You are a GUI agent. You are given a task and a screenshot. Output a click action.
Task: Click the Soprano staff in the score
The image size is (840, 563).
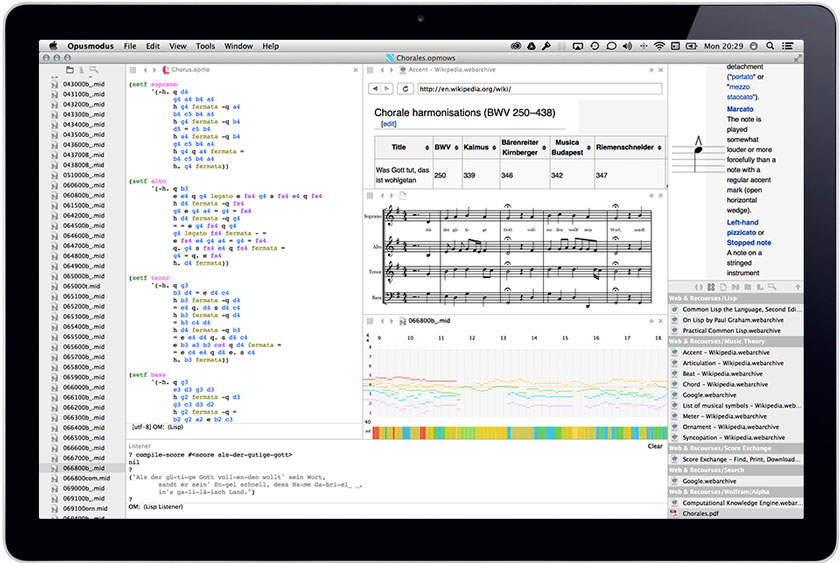518,216
